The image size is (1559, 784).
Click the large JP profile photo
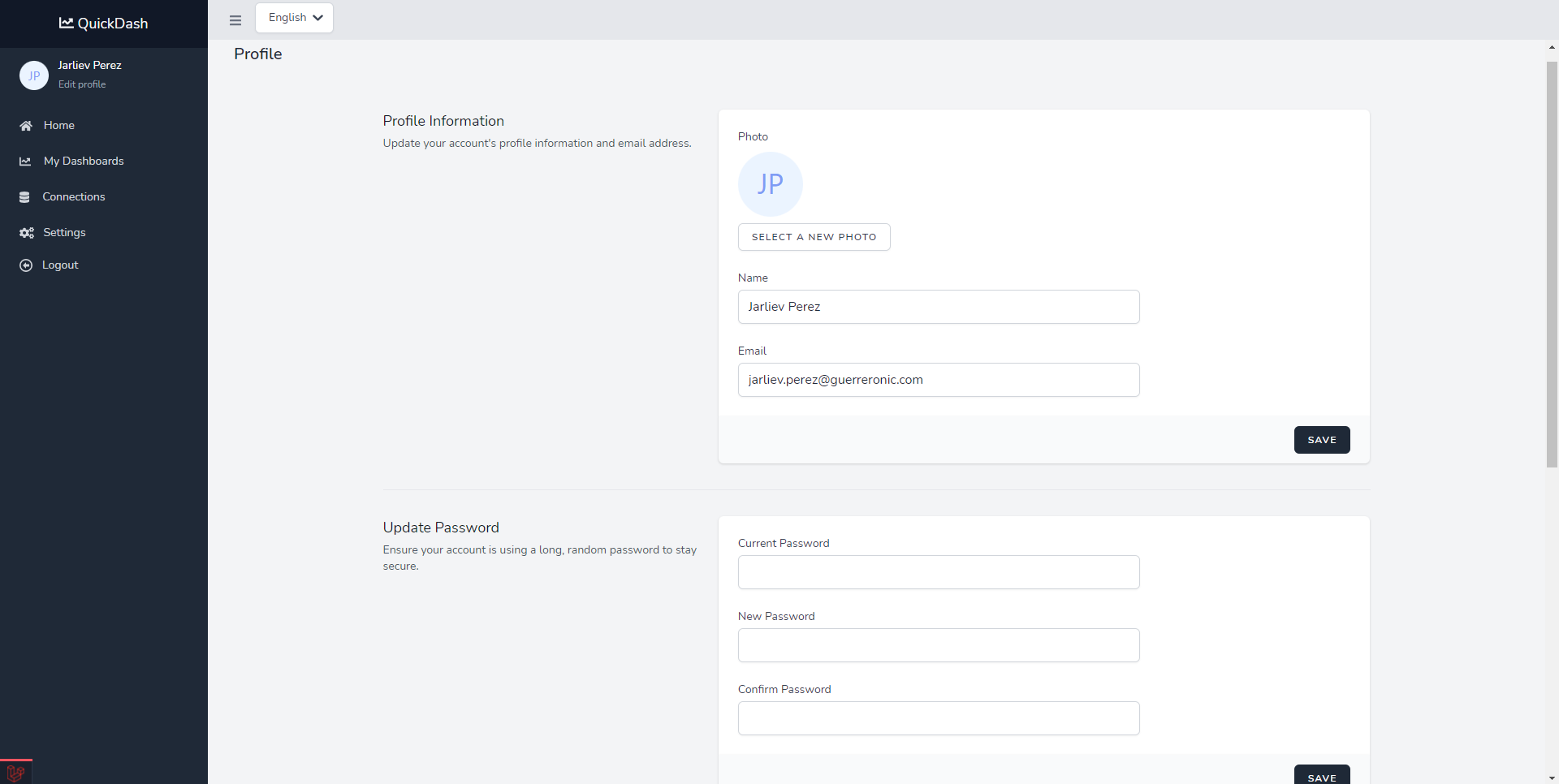[x=770, y=184]
